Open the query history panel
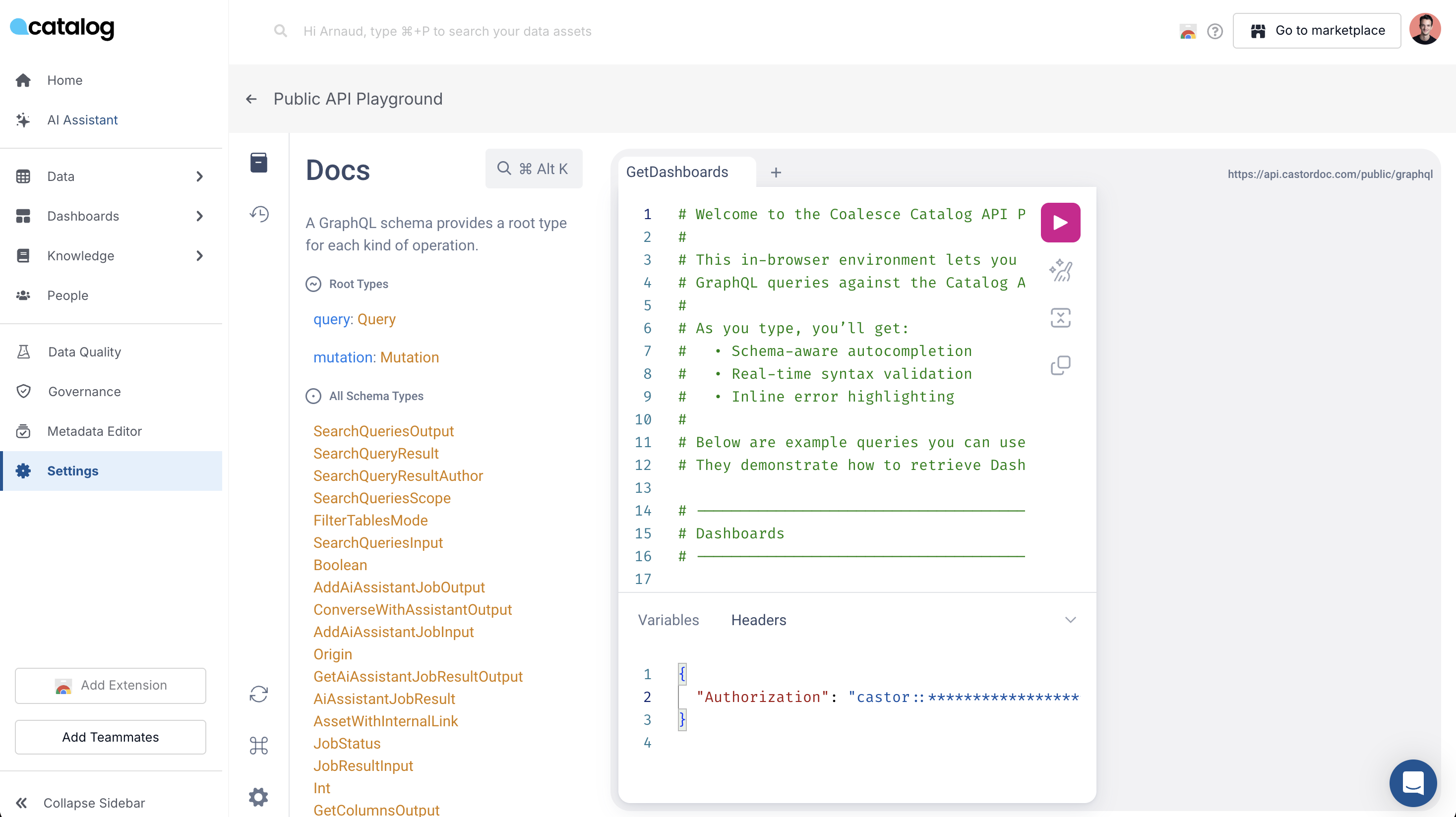The image size is (1456, 817). [x=259, y=214]
